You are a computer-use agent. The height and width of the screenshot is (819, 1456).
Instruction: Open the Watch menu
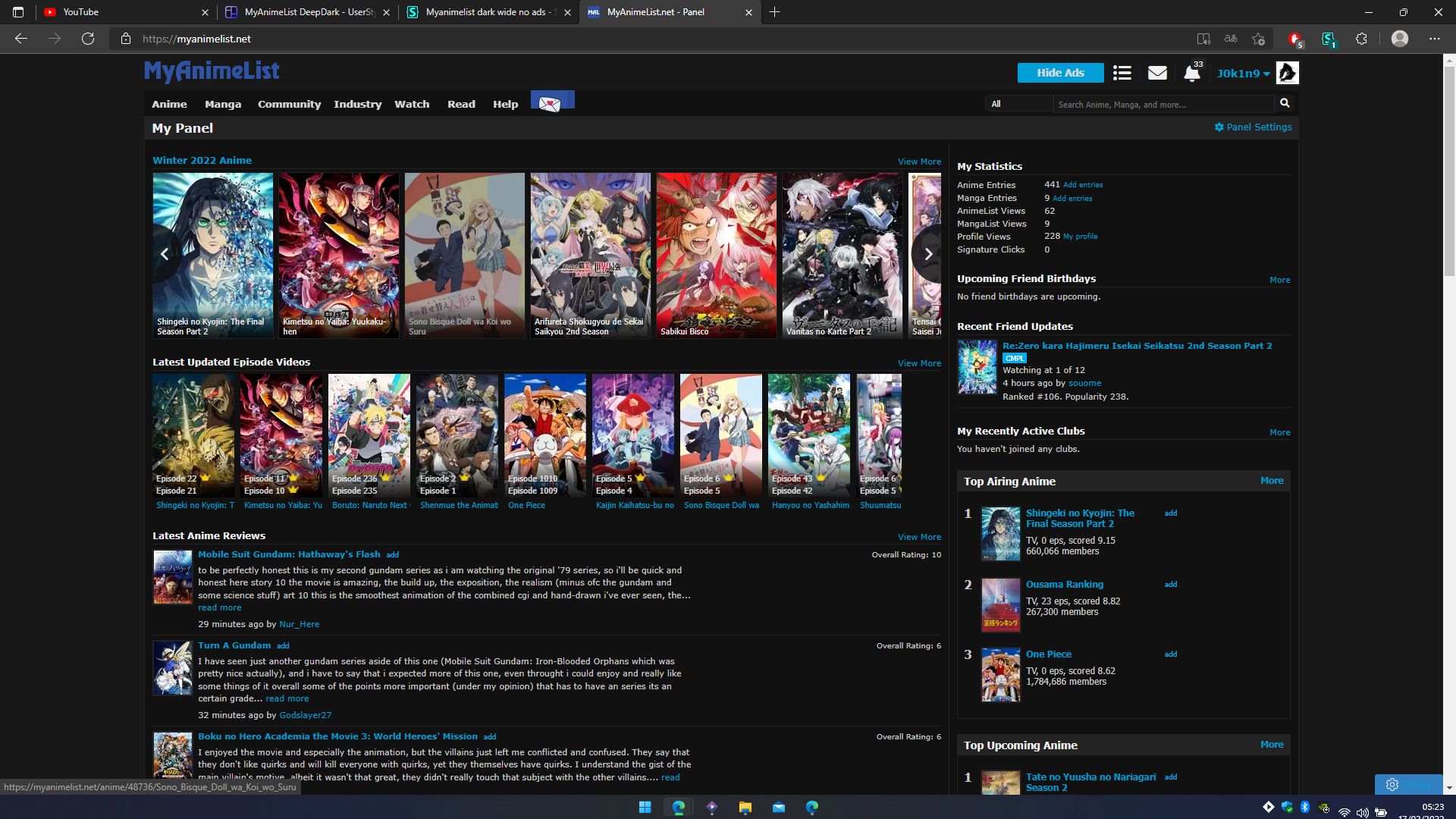412,104
